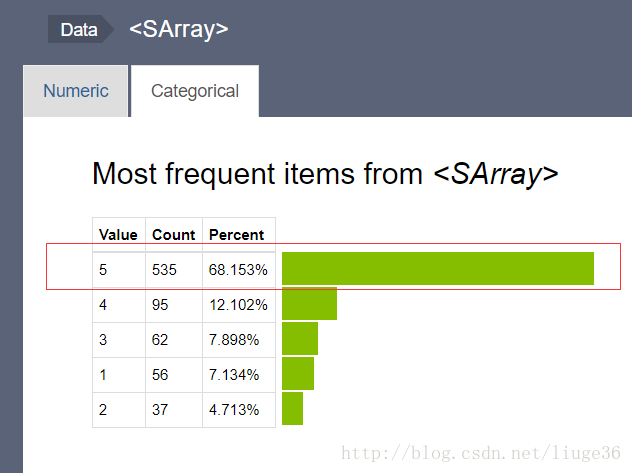
Task: Click the green bar for value 5
Action: 438,269
